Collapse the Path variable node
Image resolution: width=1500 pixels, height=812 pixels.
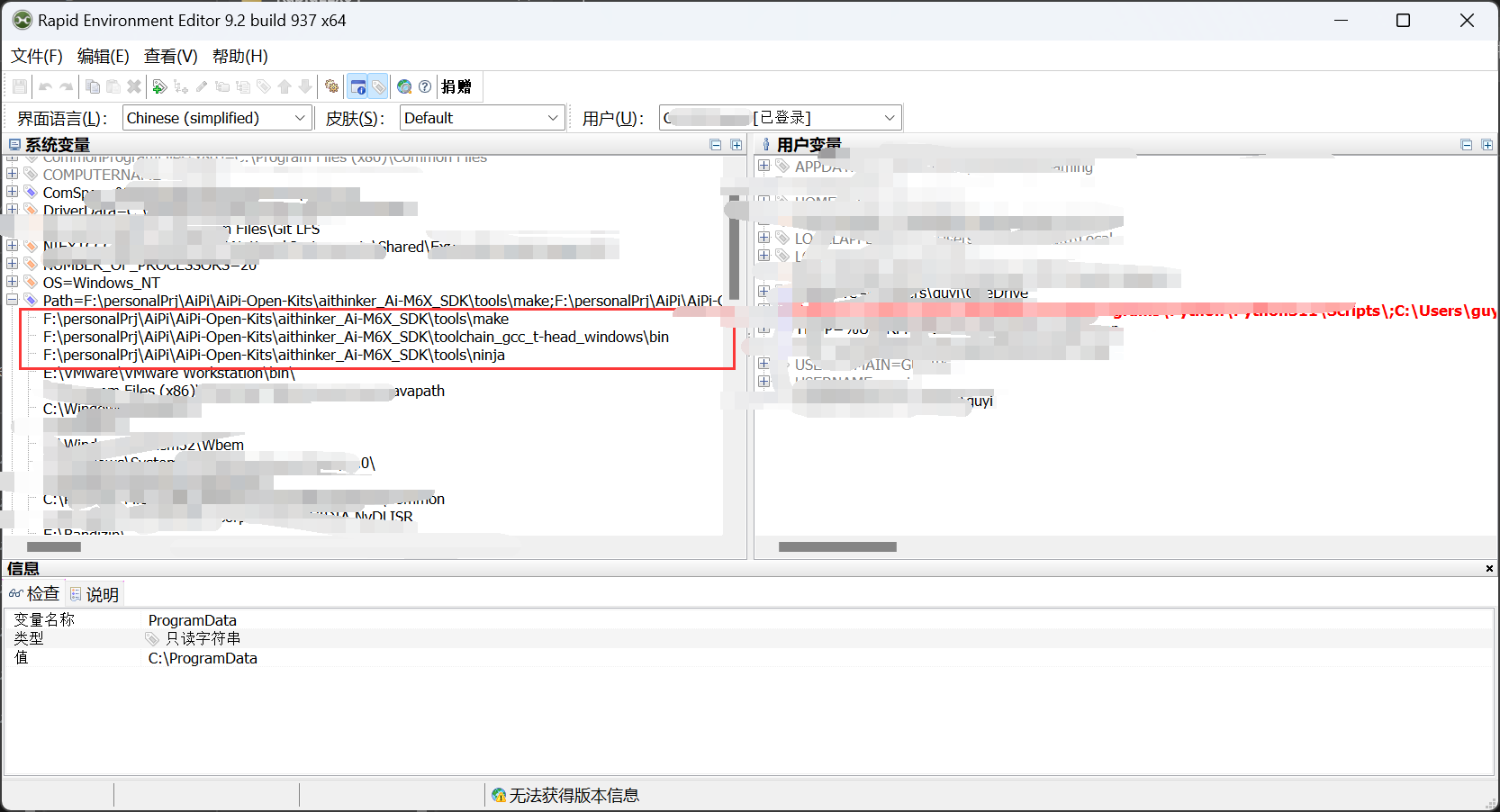pyautogui.click(x=12, y=299)
